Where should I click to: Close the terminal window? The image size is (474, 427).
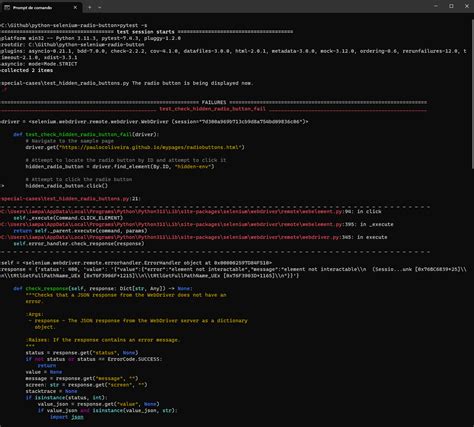click(467, 6)
